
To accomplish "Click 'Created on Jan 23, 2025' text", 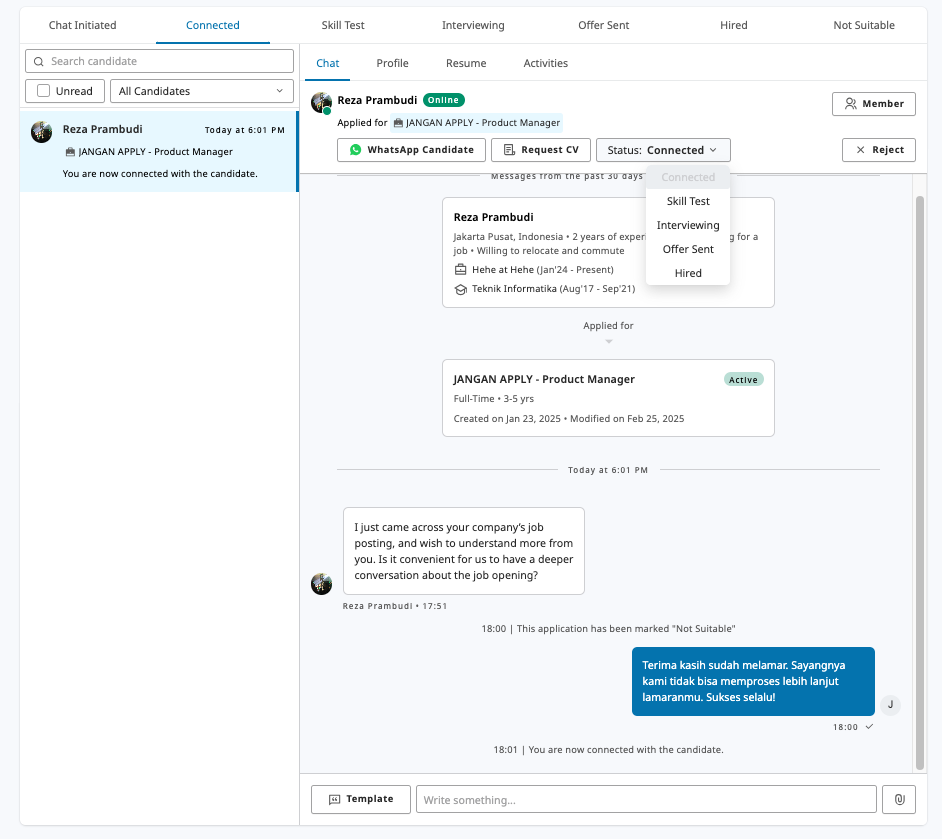I will (x=507, y=419).
